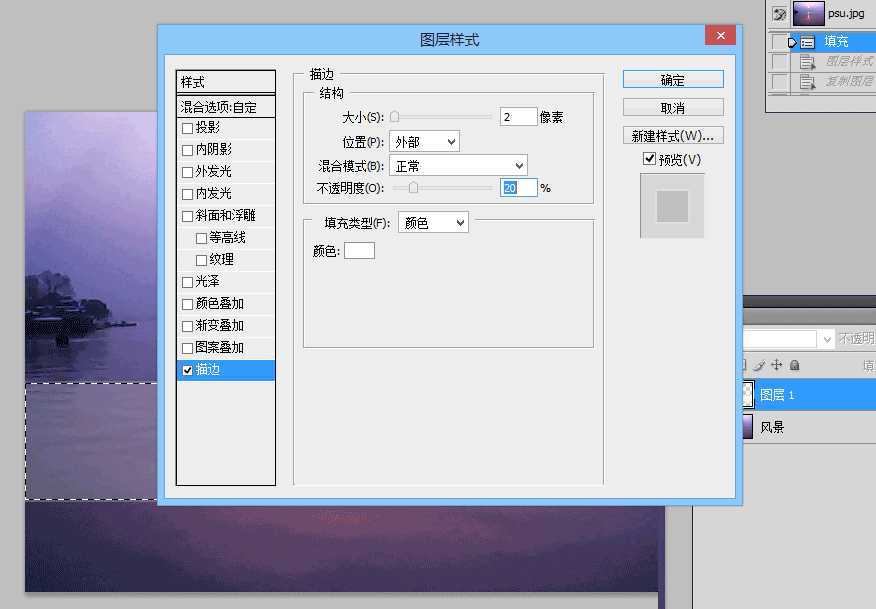The height and width of the screenshot is (609, 876).
Task: Lock all properties with the padlock icon
Action: (795, 365)
